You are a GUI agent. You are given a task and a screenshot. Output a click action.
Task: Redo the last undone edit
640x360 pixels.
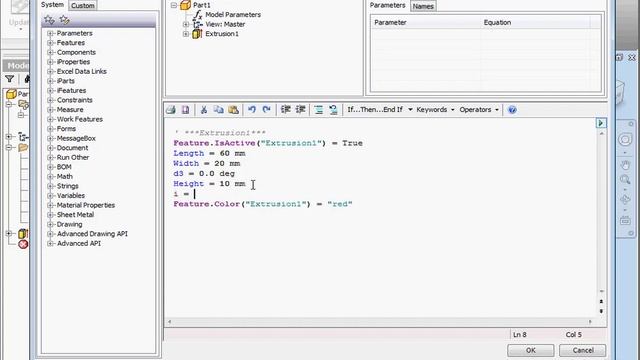pos(267,109)
